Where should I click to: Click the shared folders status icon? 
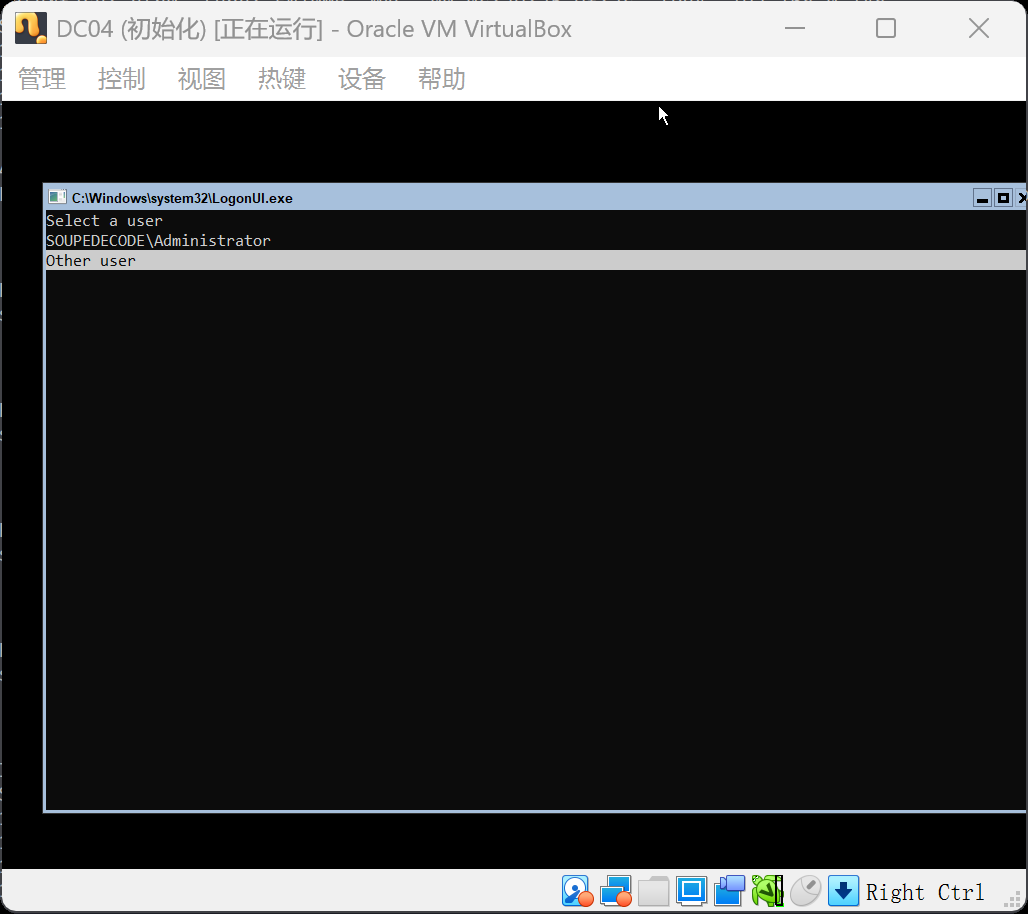tap(653, 890)
